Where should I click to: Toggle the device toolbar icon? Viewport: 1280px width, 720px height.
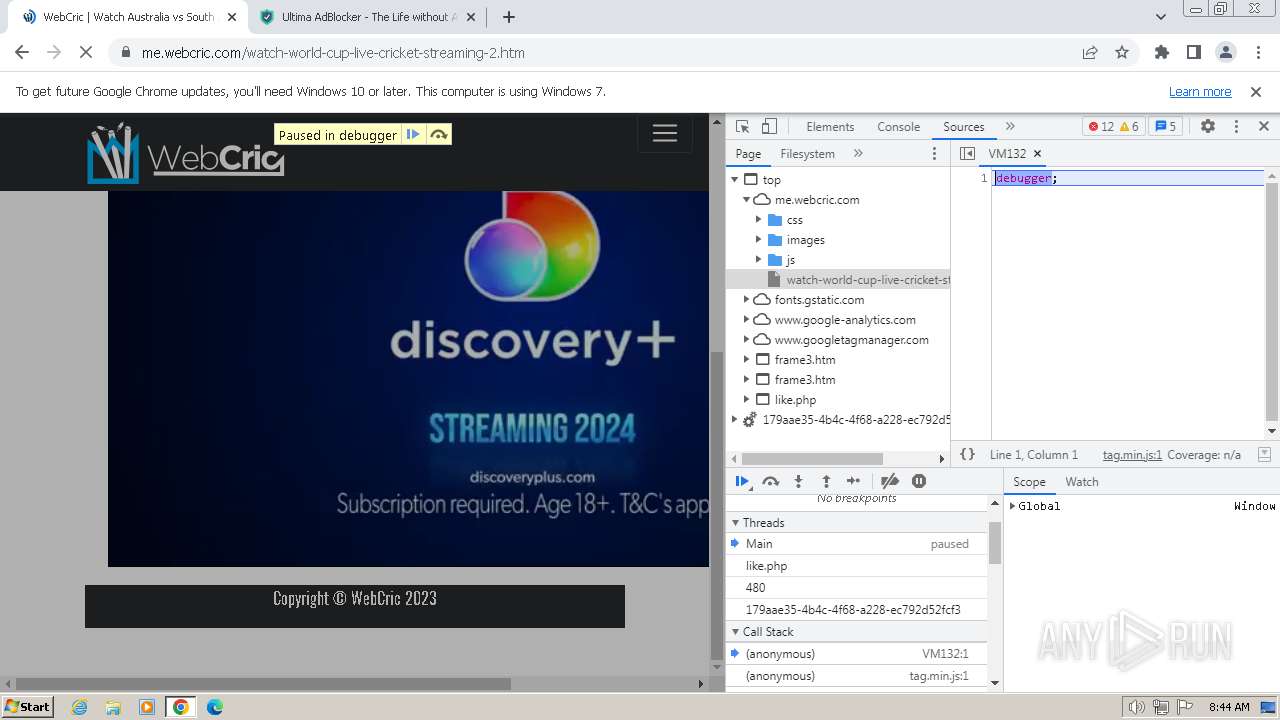click(769, 127)
